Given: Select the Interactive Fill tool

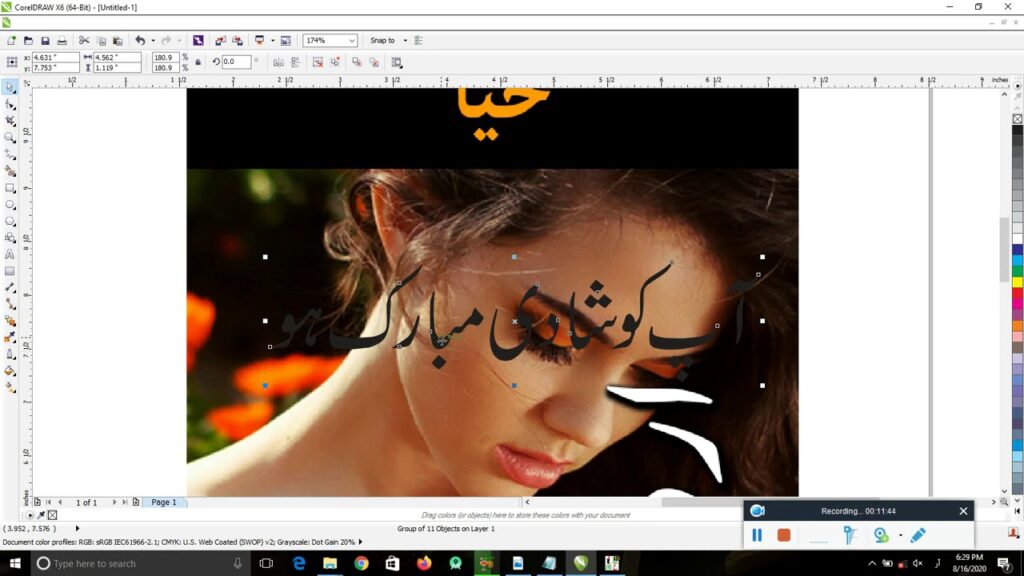Looking at the screenshot, I should pyautogui.click(x=10, y=387).
